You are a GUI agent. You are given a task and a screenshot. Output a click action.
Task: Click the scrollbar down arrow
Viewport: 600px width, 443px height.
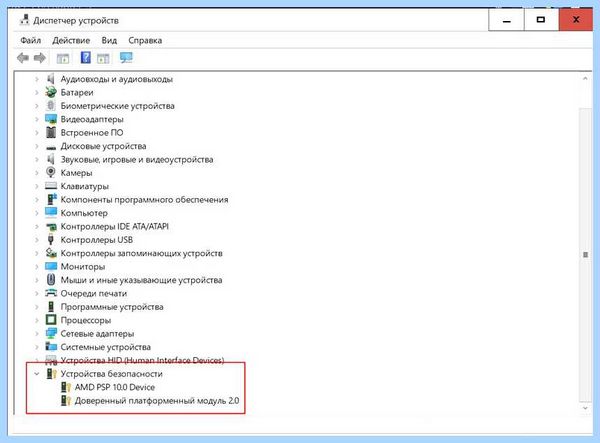tap(585, 408)
